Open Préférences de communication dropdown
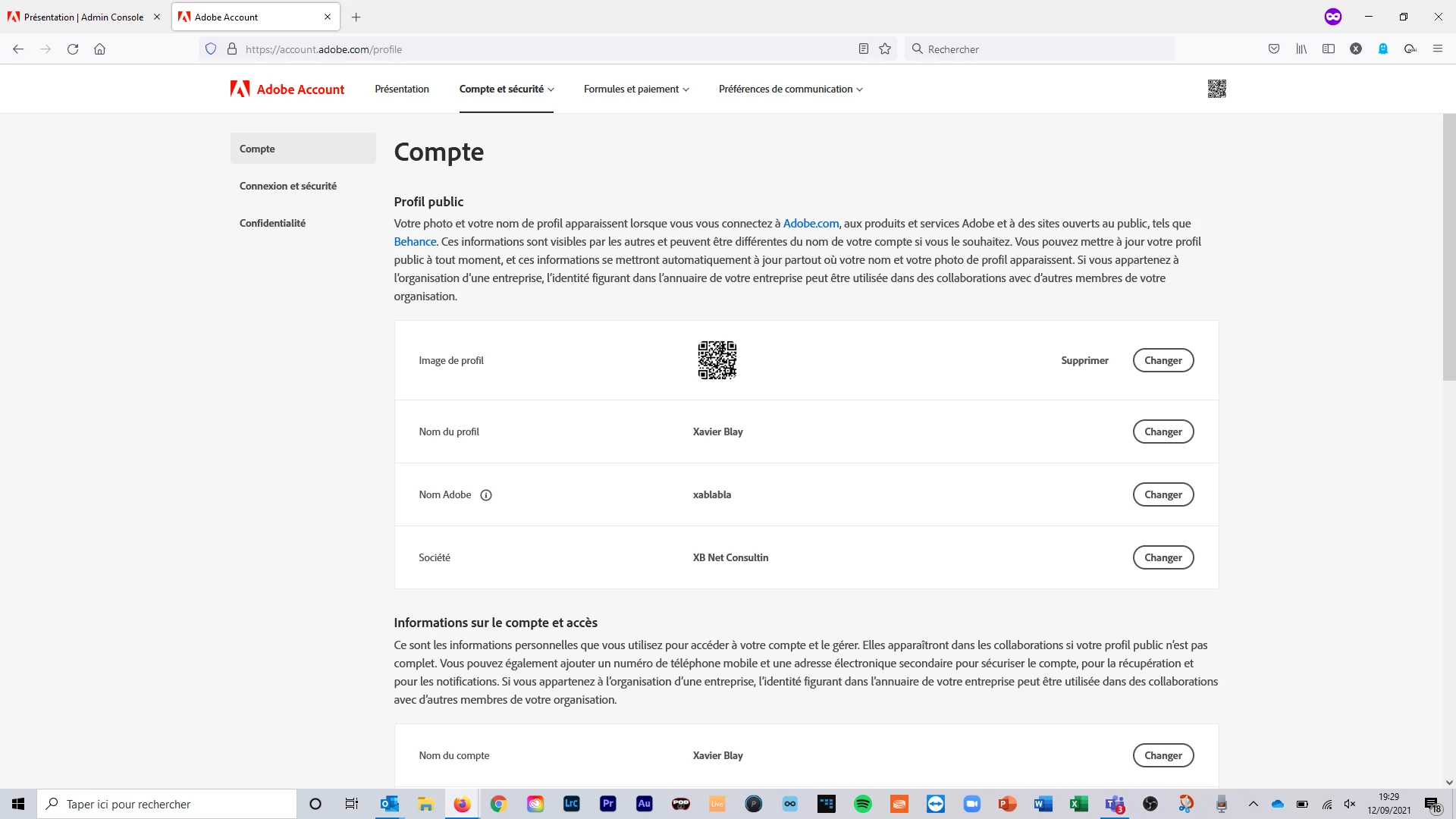Screen dimensions: 1456x819 tap(790, 89)
